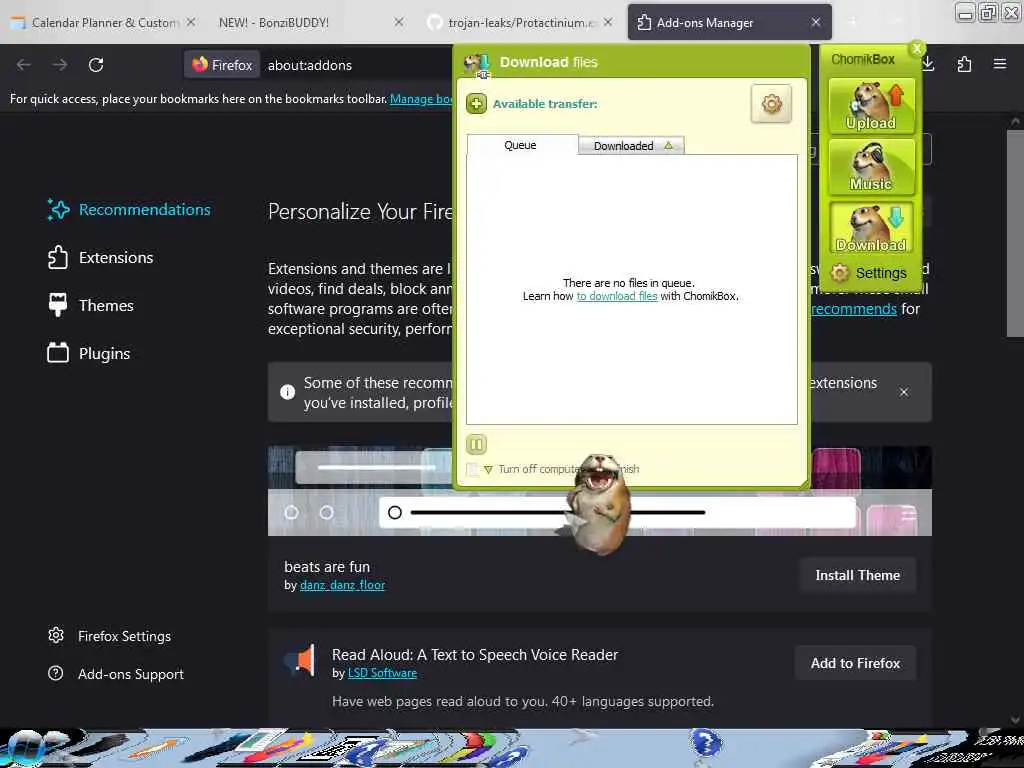Follow the 'to download files' link
This screenshot has height=768, width=1024.
[616, 296]
